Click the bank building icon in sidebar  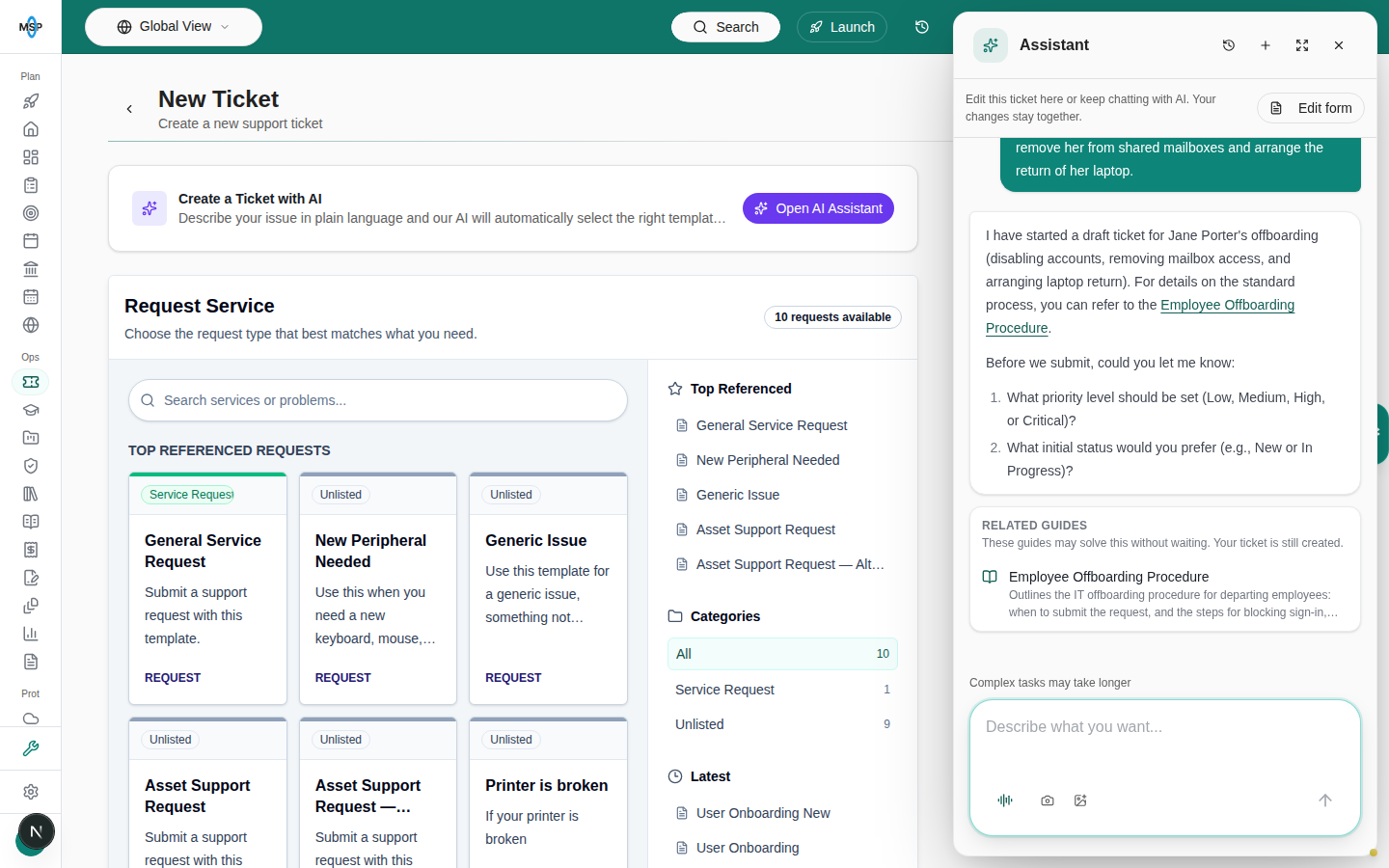pos(31,269)
